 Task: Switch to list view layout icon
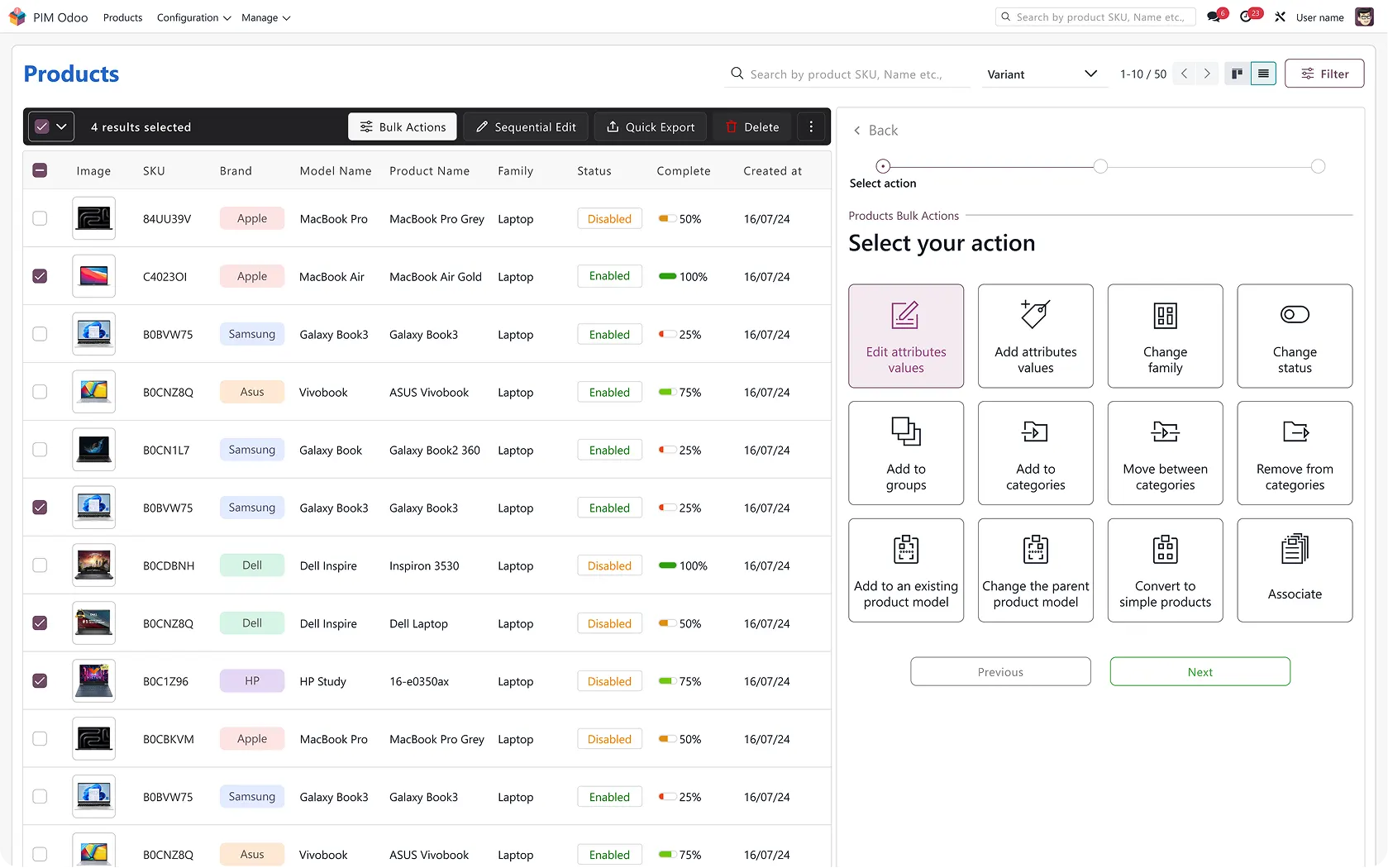(x=1262, y=74)
